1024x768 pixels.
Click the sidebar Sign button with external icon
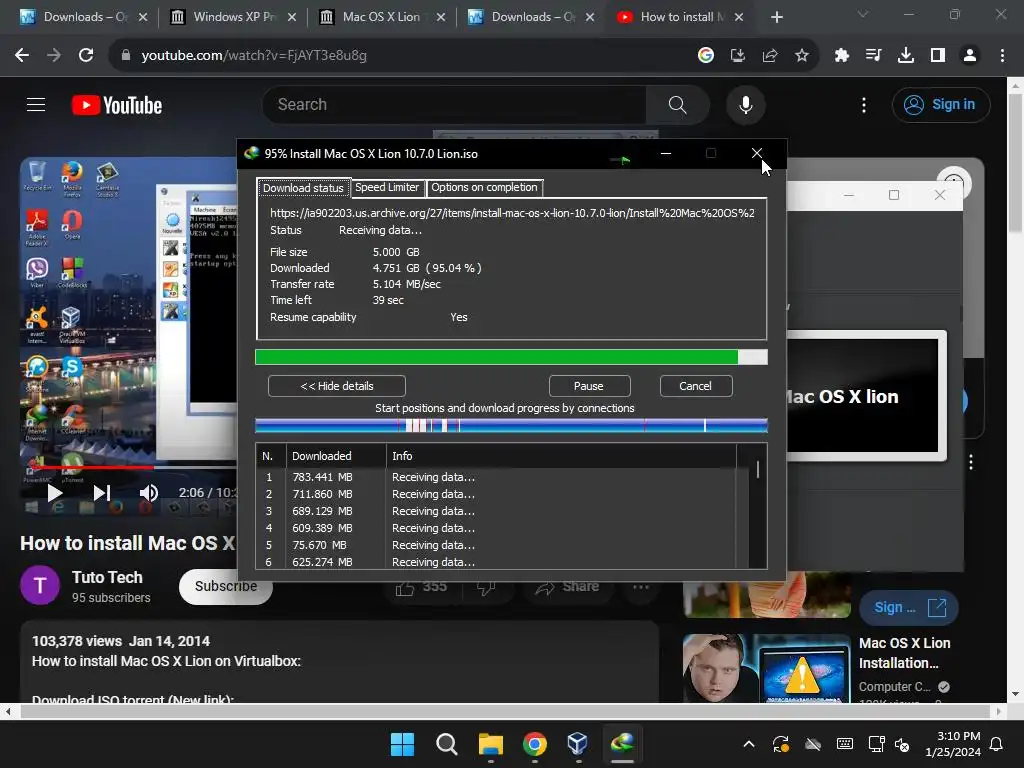909,607
